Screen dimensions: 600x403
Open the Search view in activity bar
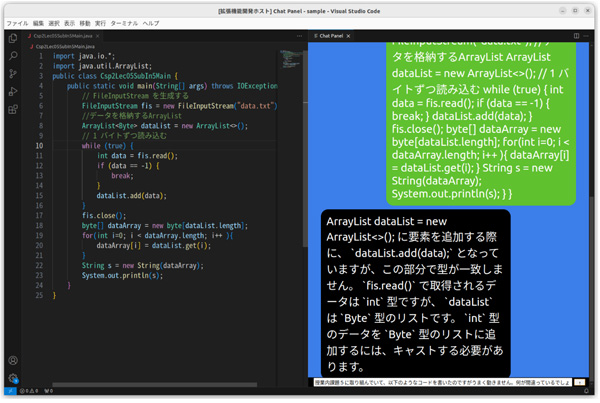tap(13, 56)
